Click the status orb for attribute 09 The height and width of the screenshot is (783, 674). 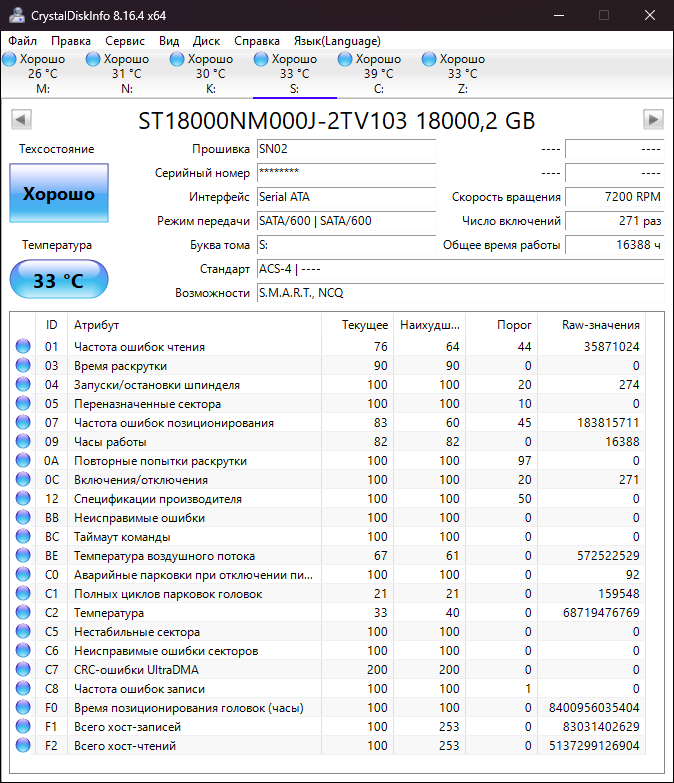[23, 441]
